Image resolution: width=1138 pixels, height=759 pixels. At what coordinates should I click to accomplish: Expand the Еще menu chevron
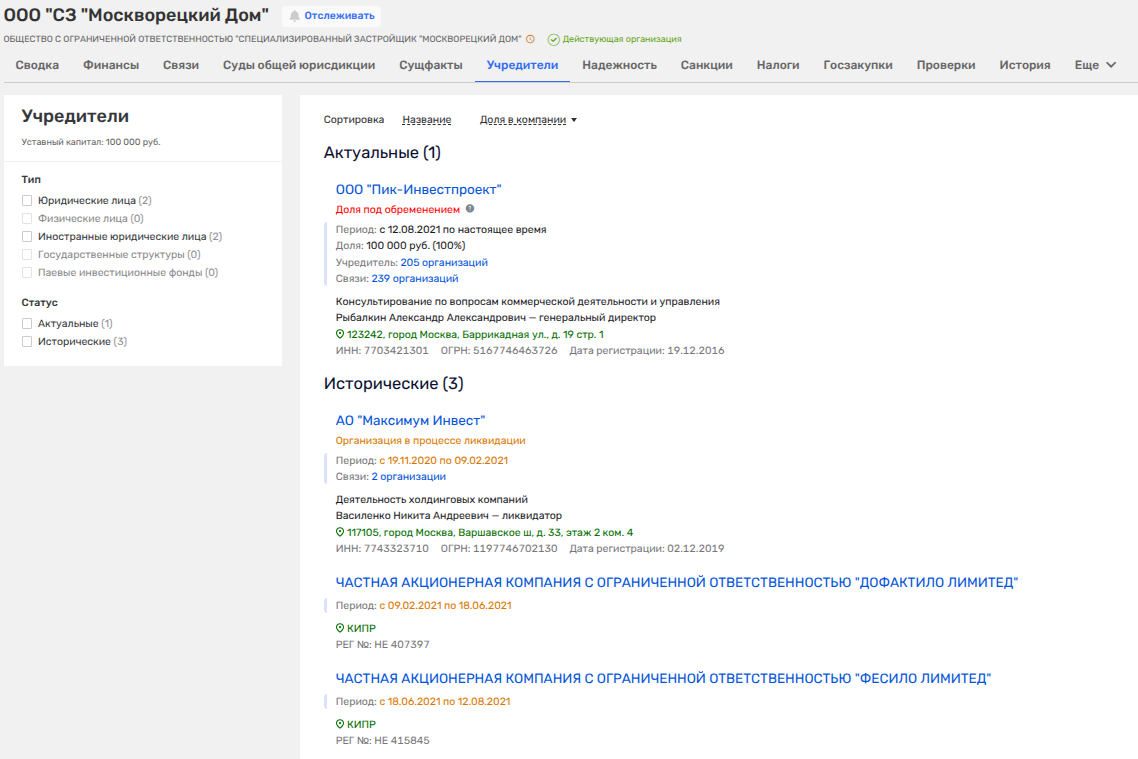point(1110,65)
